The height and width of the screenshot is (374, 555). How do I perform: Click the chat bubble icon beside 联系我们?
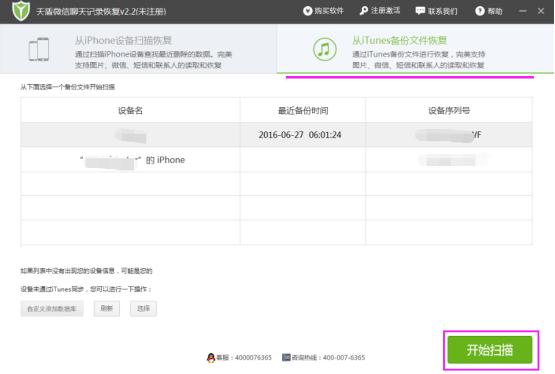[420, 11]
